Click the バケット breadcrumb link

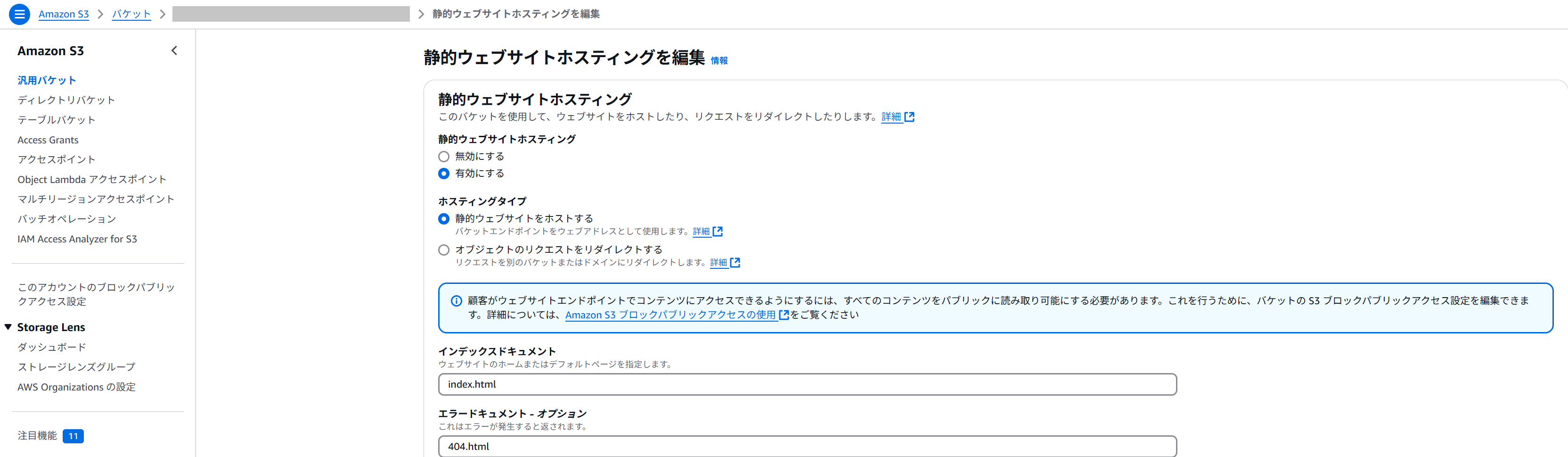131,14
